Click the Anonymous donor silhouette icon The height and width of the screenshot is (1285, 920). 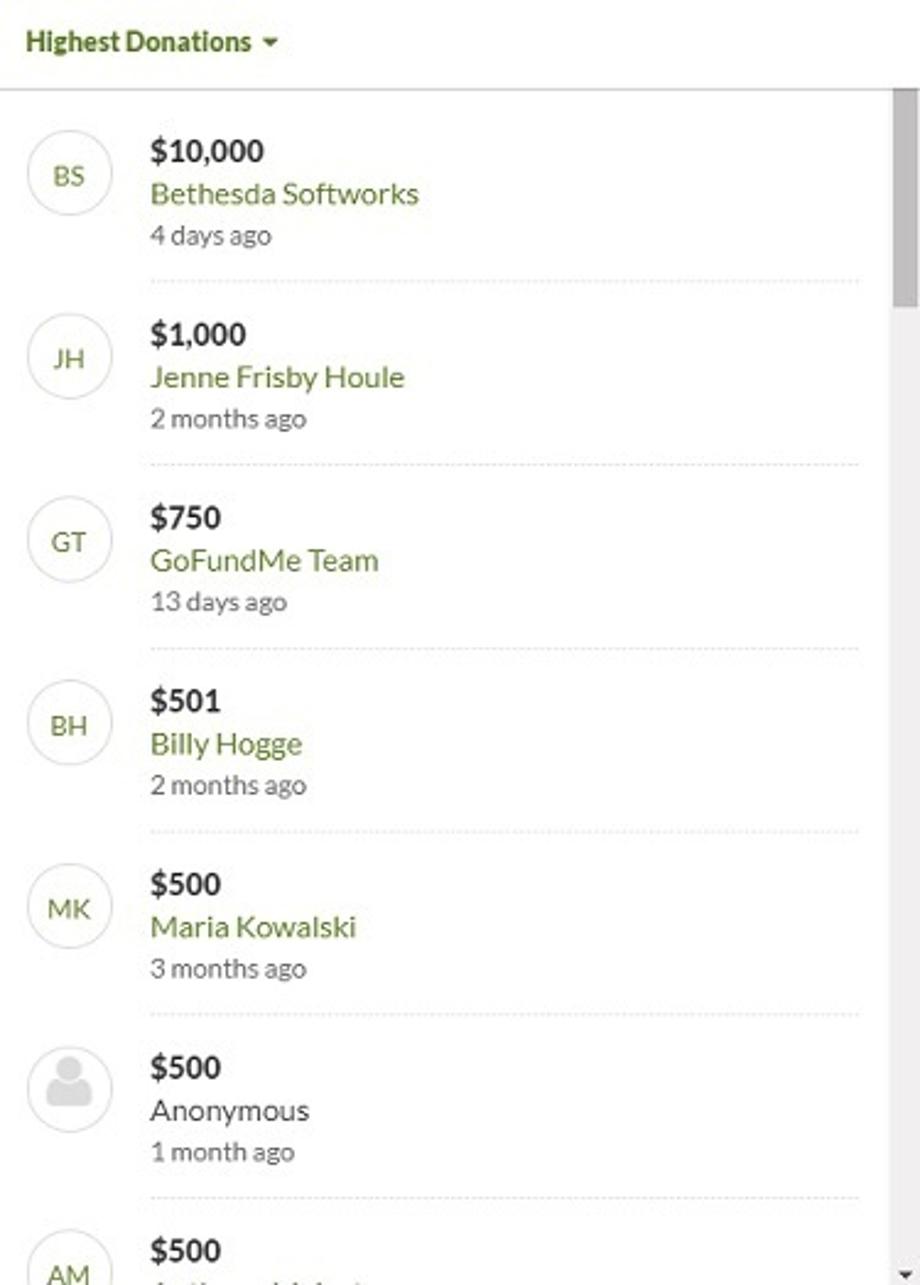pyautogui.click(x=69, y=1090)
